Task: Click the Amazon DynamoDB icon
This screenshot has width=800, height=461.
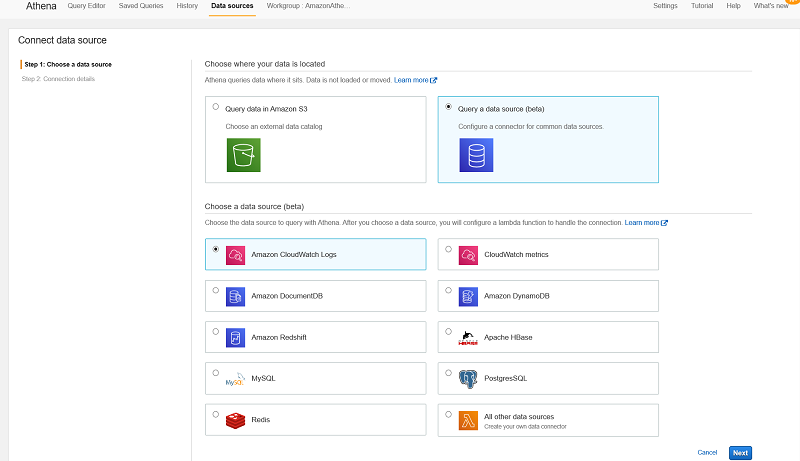Action: pyautogui.click(x=468, y=296)
